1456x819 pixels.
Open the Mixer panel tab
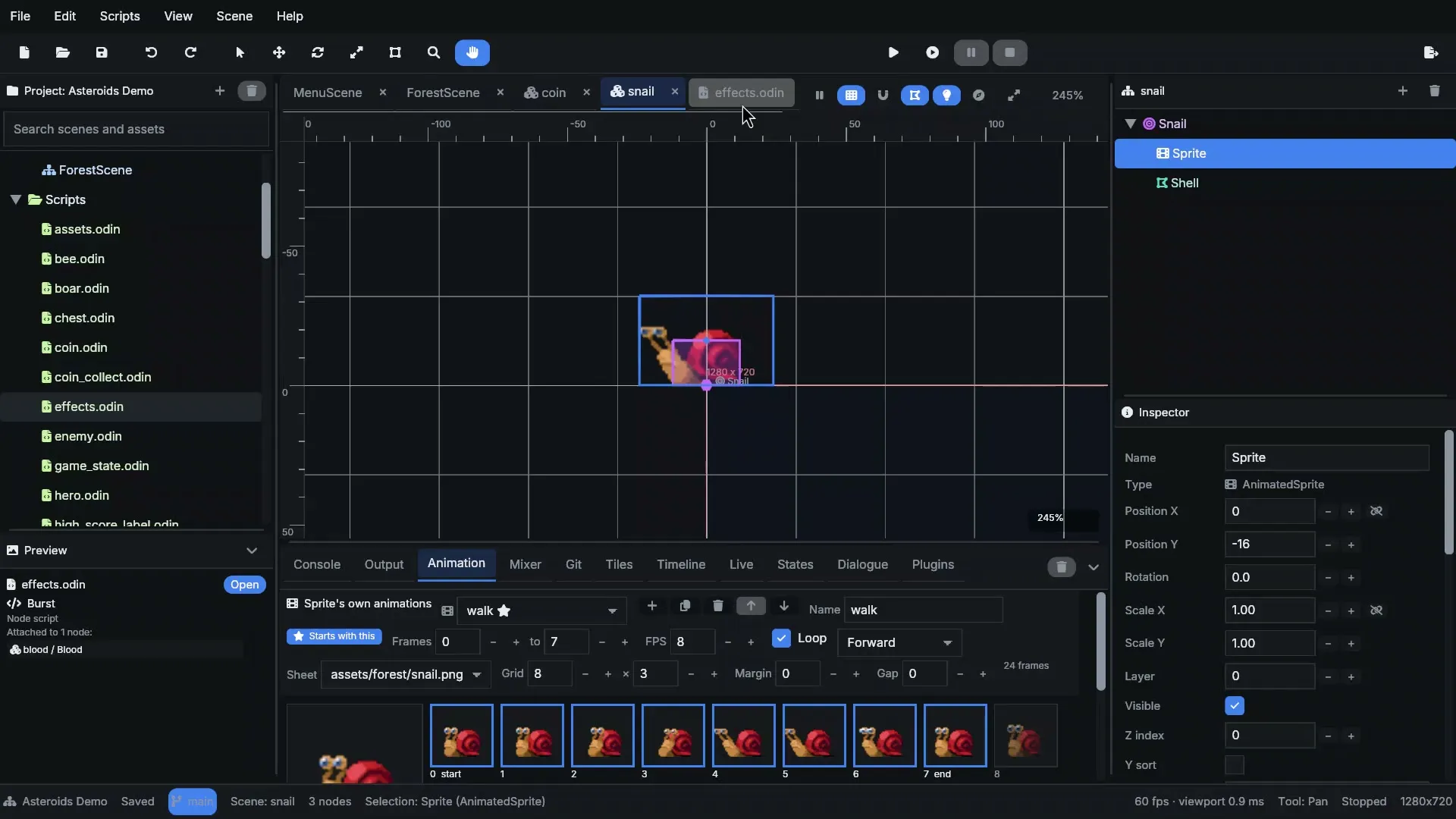[x=526, y=564]
